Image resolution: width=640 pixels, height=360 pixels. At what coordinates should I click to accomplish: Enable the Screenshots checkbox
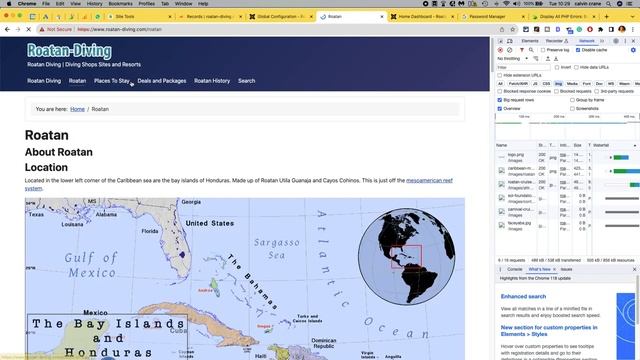[572, 109]
